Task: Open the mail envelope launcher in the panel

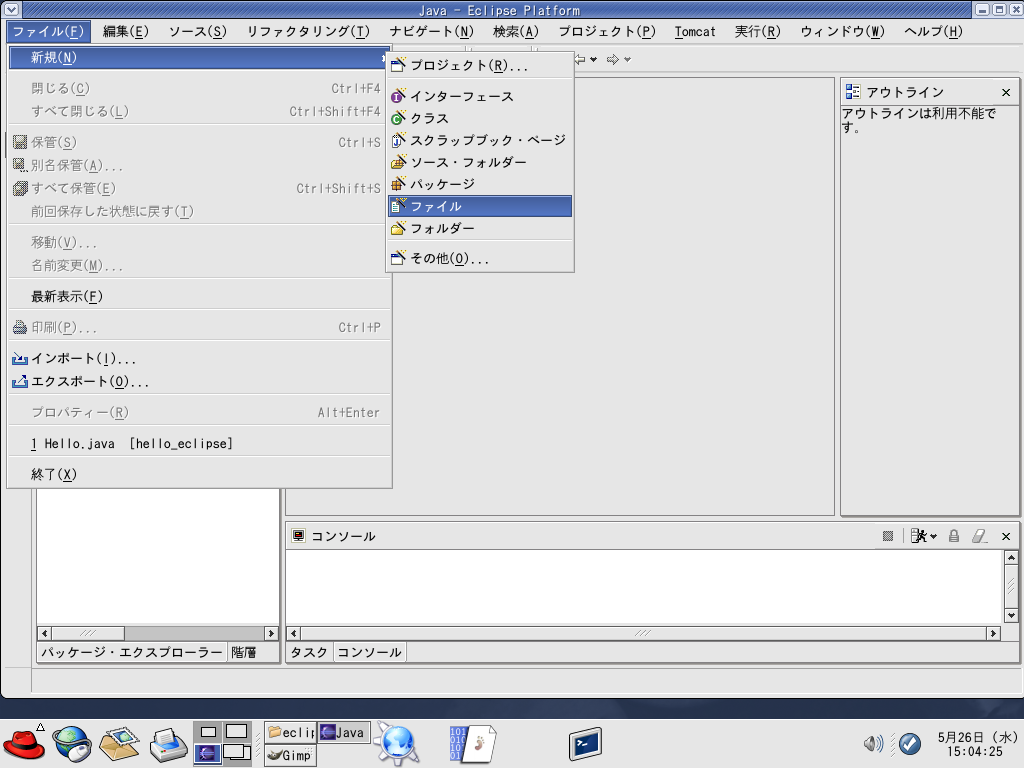Action: point(120,743)
